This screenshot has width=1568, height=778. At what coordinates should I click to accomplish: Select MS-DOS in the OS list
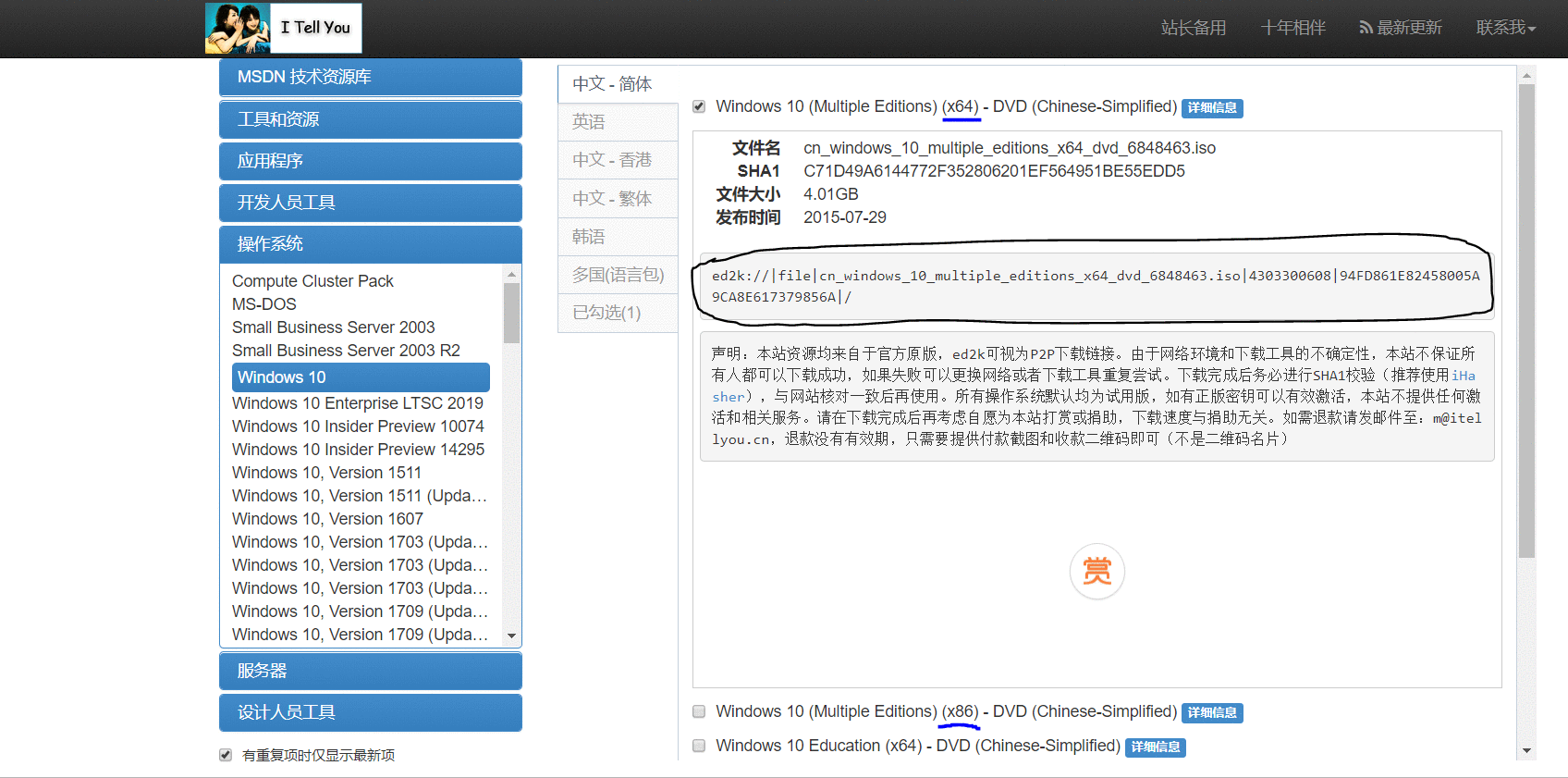[264, 304]
